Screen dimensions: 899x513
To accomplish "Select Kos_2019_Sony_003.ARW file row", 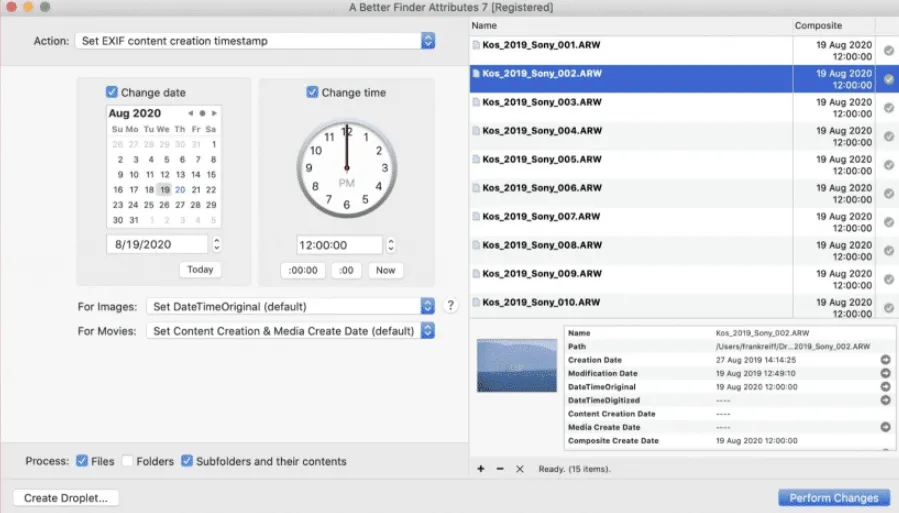I will (683, 107).
